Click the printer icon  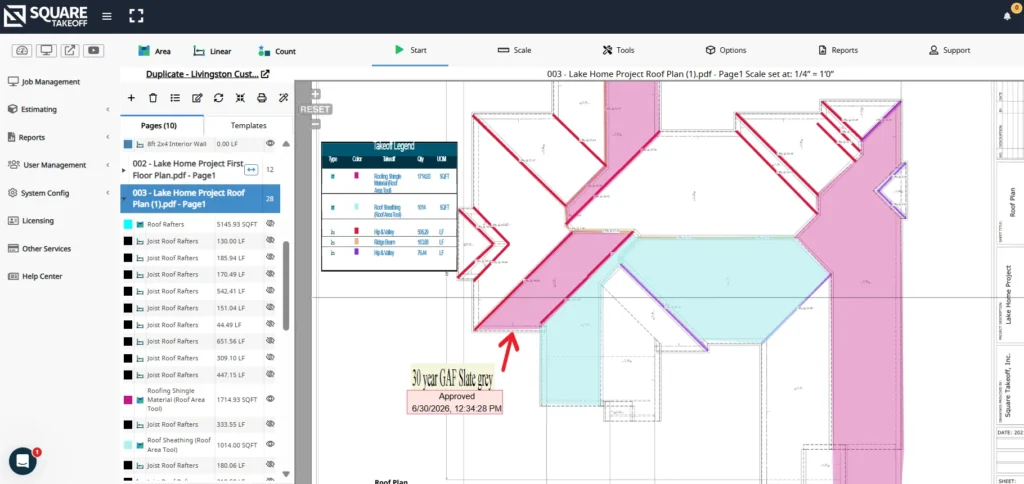pyautogui.click(x=262, y=98)
